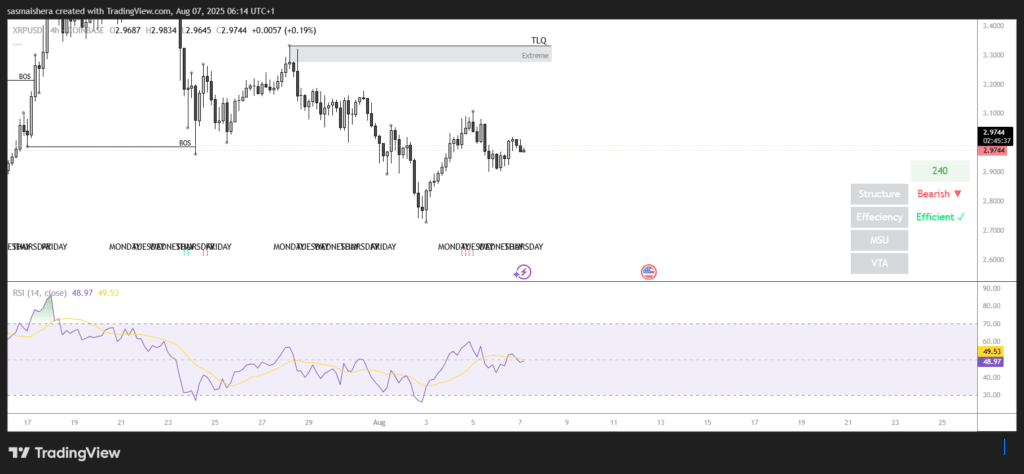1024x474 pixels.
Task: Click the TradingView logo in footer
Action: pos(65,453)
